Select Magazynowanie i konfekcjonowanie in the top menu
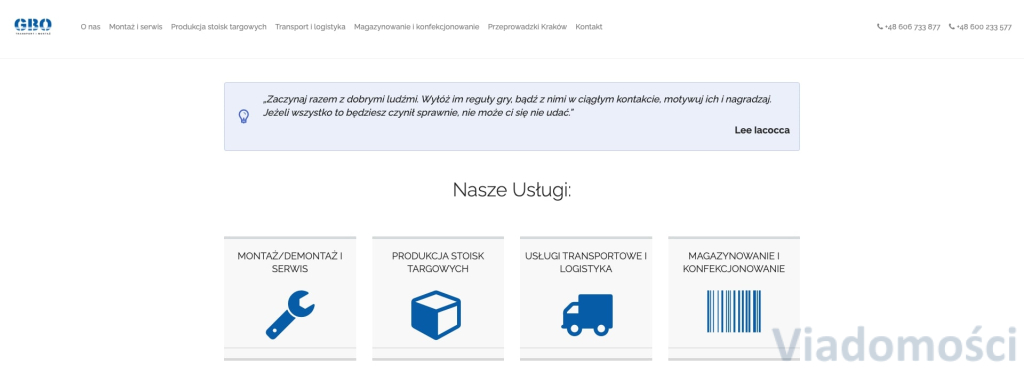Screen dimensions: 1024x373 (x=417, y=27)
